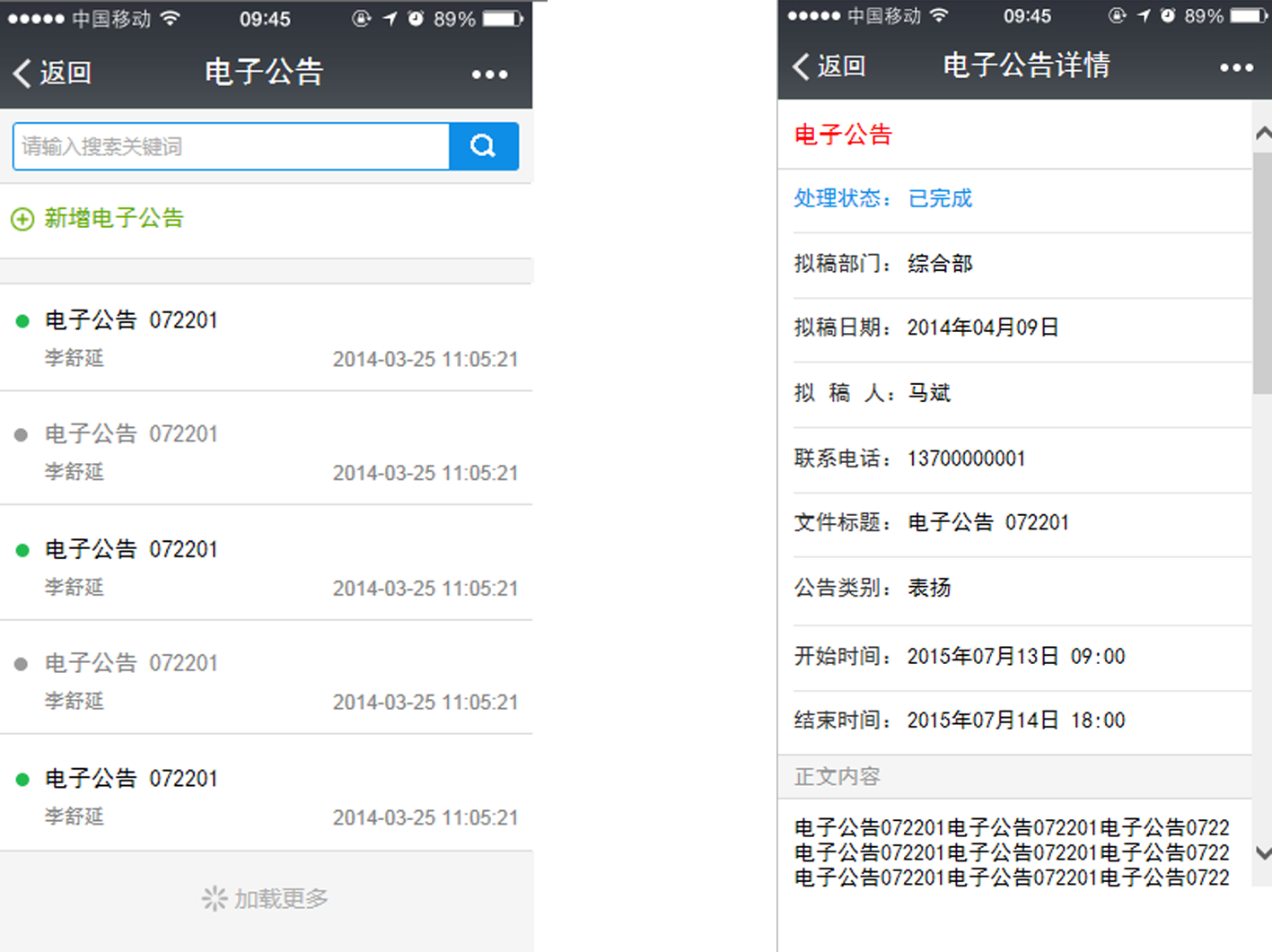Screen dimensions: 1272x952
Task: Click scroll-down arrow on the detail screen scrollbar
Action: click(x=1263, y=853)
